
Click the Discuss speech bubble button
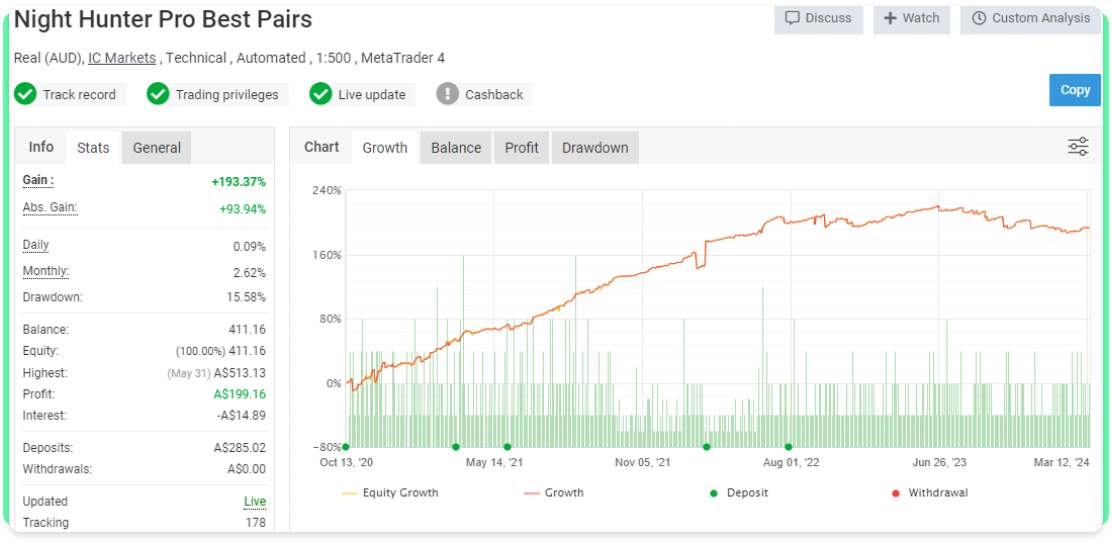click(818, 18)
